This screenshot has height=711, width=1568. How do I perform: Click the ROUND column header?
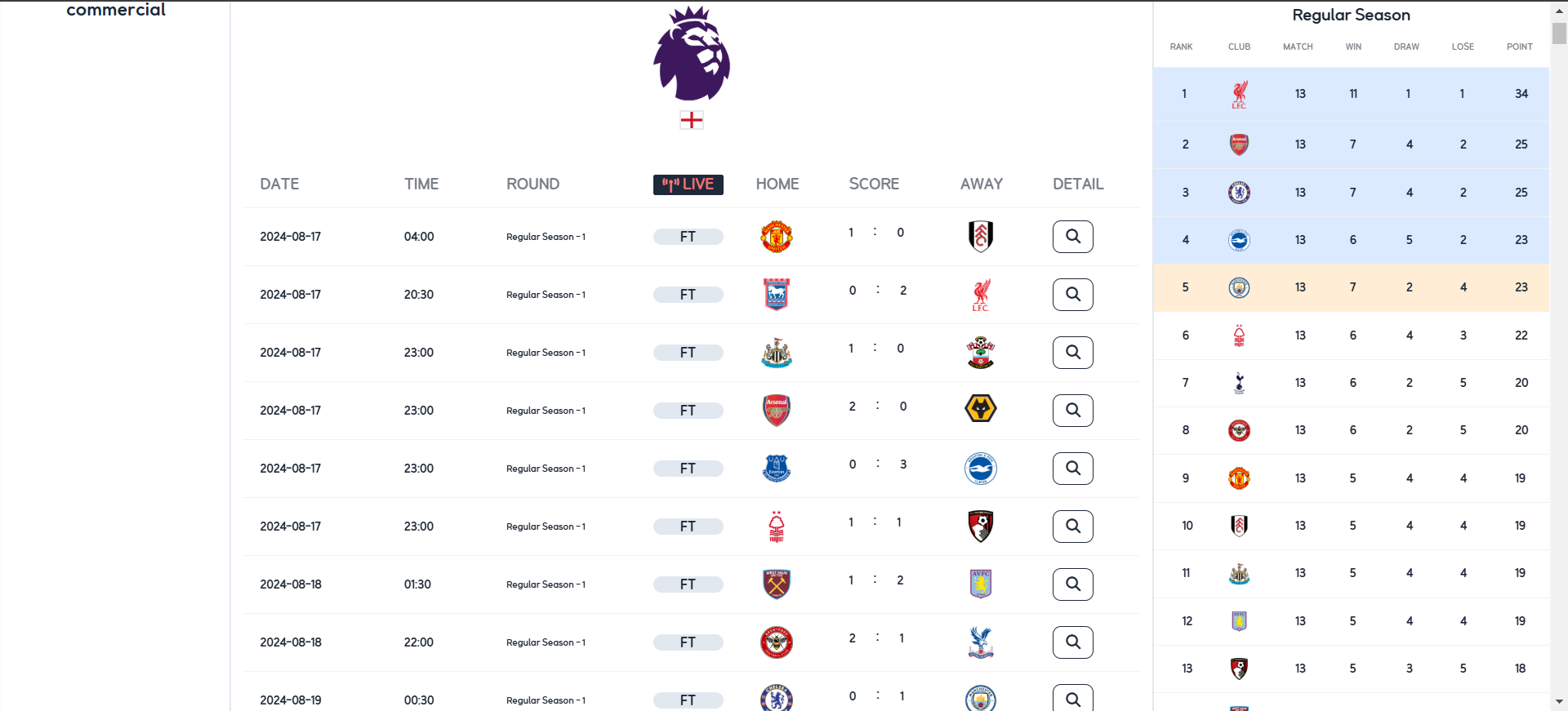click(x=532, y=184)
